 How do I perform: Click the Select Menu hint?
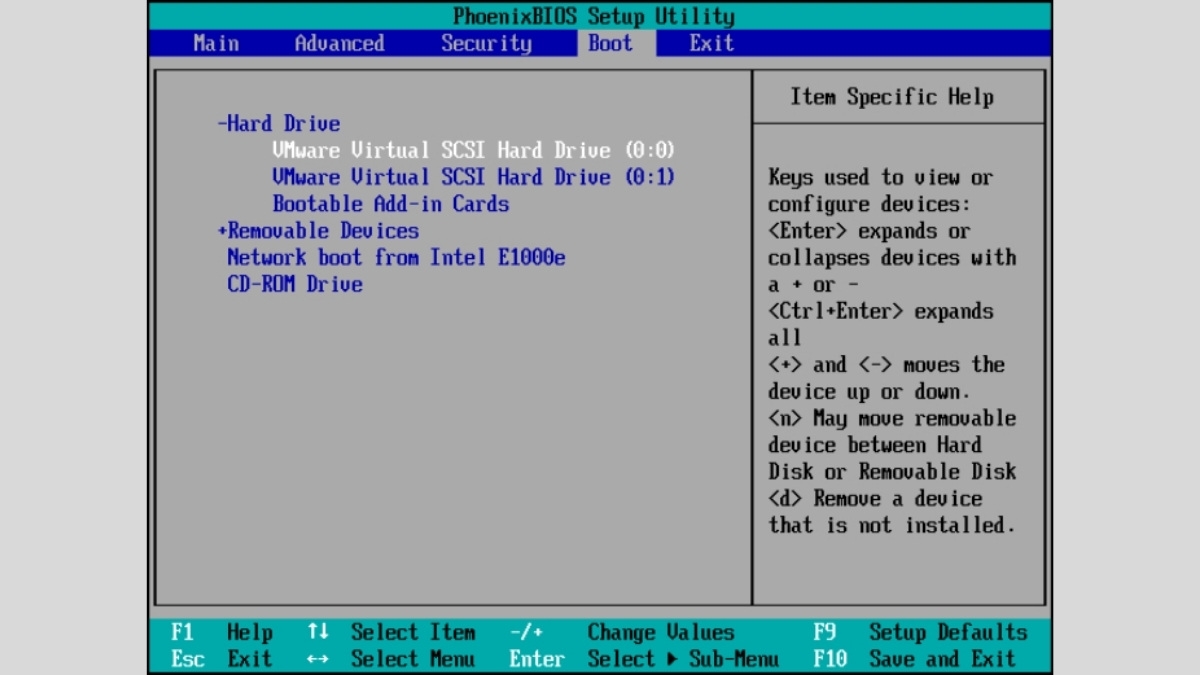tap(413, 659)
